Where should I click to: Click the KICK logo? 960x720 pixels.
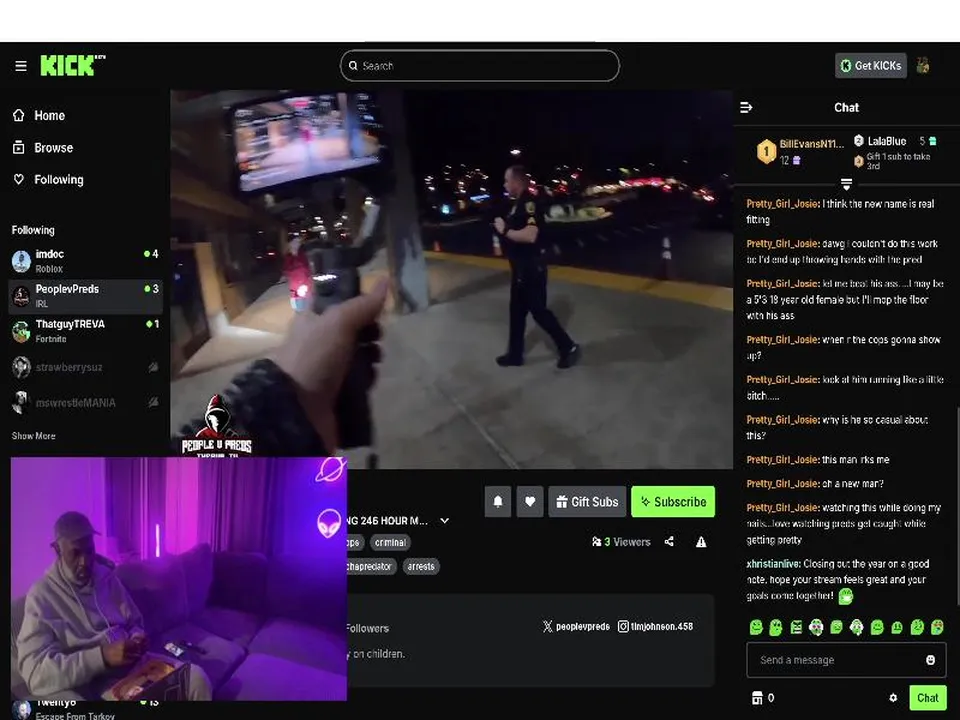coord(72,66)
